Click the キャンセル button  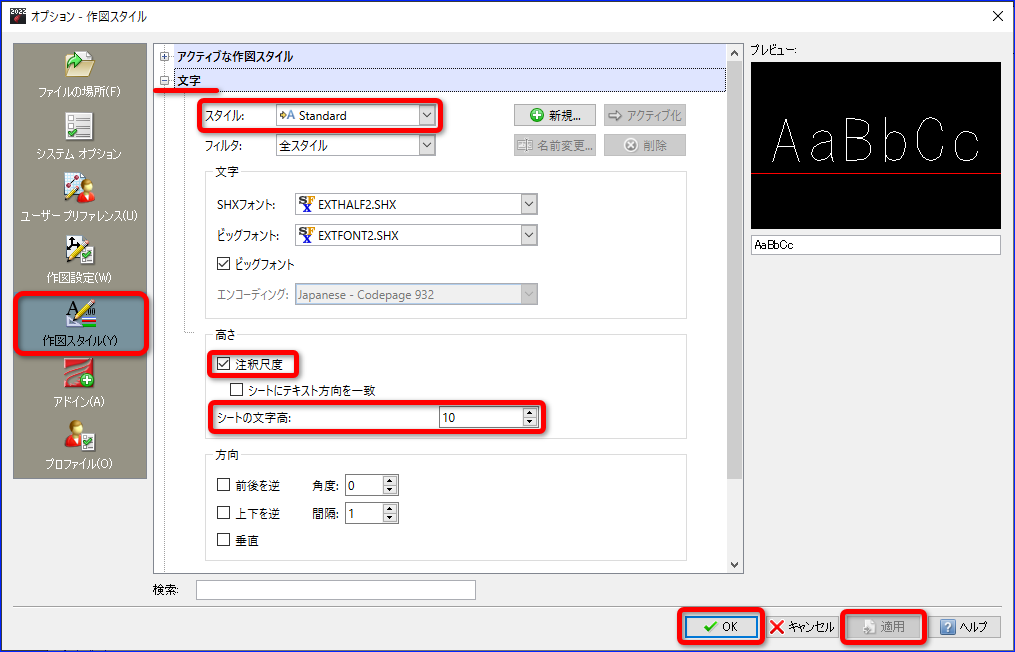coord(801,627)
